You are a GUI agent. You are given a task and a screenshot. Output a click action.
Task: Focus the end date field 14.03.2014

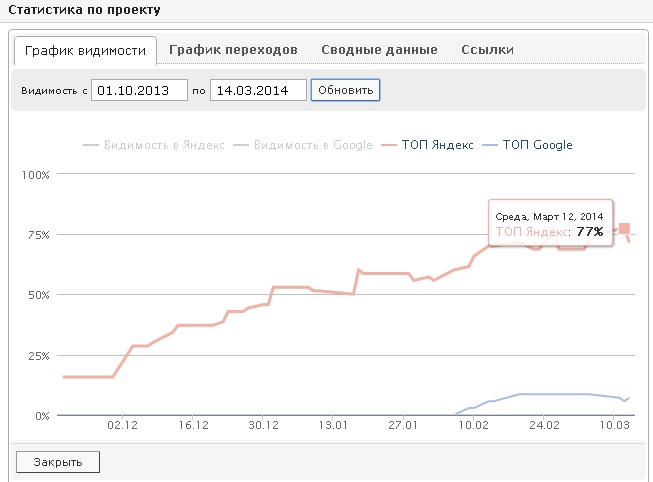pyautogui.click(x=257, y=90)
